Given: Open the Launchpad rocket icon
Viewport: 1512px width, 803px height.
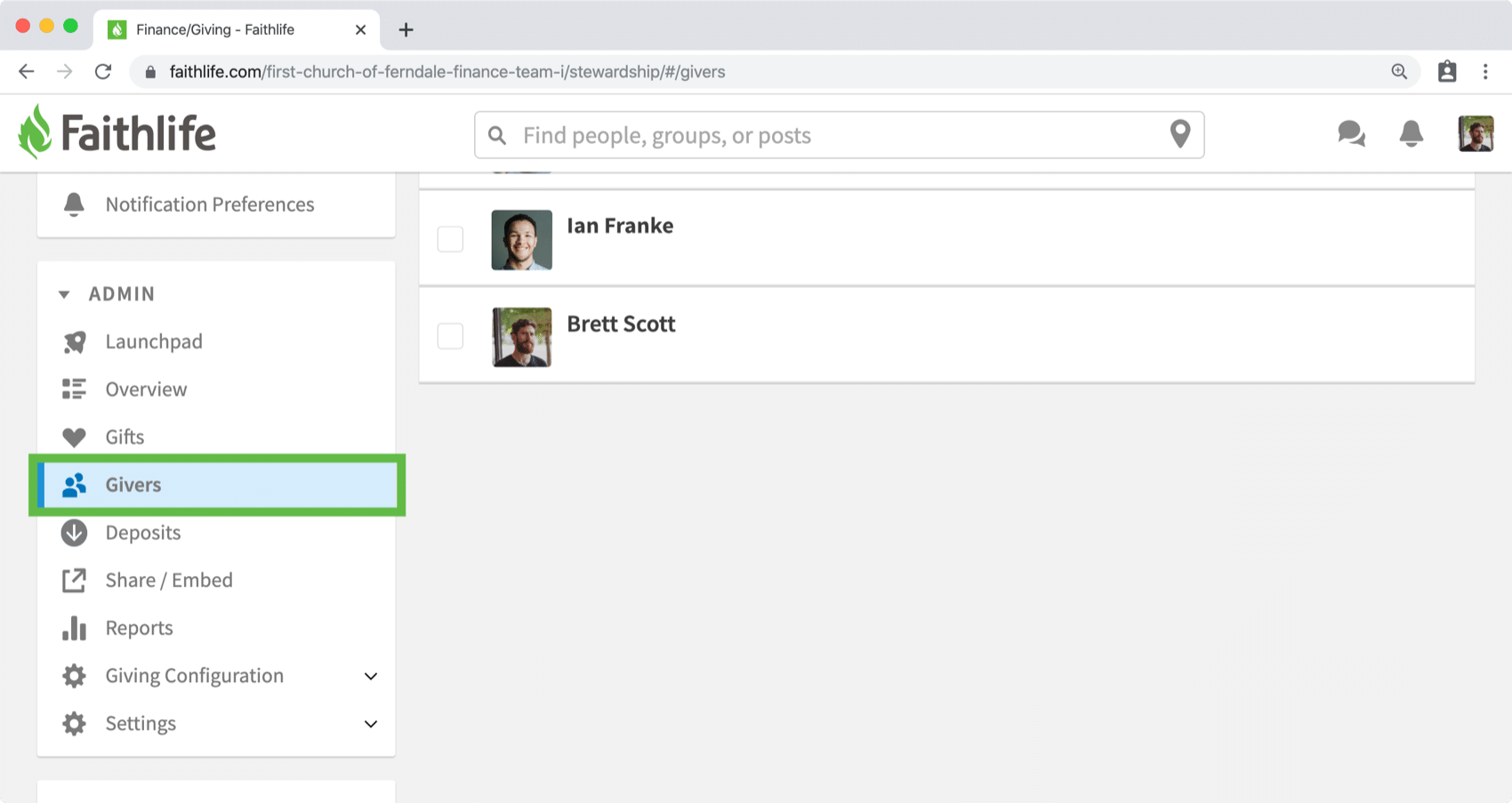Looking at the screenshot, I should point(74,342).
